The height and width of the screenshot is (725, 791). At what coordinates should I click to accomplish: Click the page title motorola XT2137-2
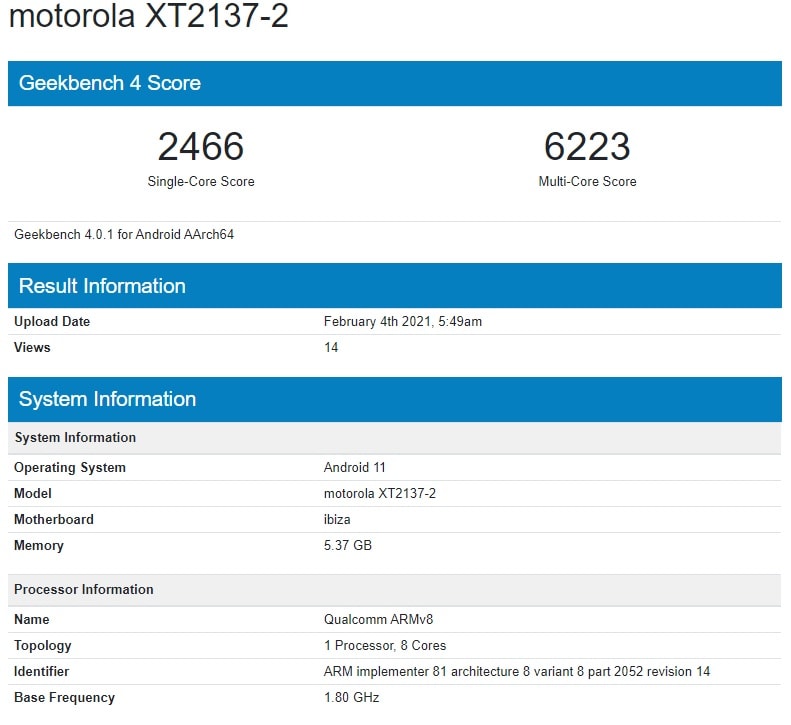click(149, 15)
